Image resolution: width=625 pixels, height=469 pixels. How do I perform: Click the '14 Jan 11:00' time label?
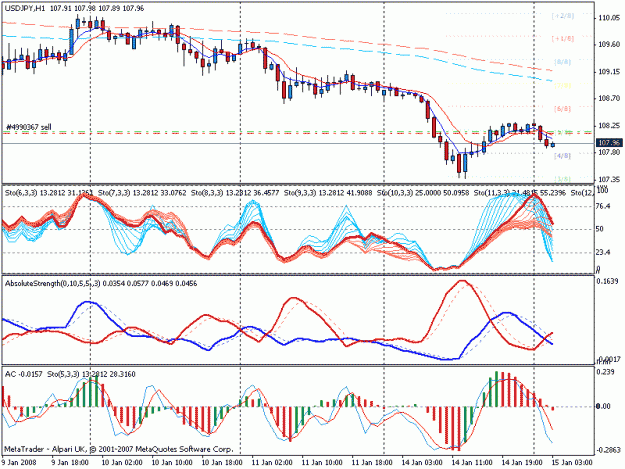pyautogui.click(x=472, y=462)
